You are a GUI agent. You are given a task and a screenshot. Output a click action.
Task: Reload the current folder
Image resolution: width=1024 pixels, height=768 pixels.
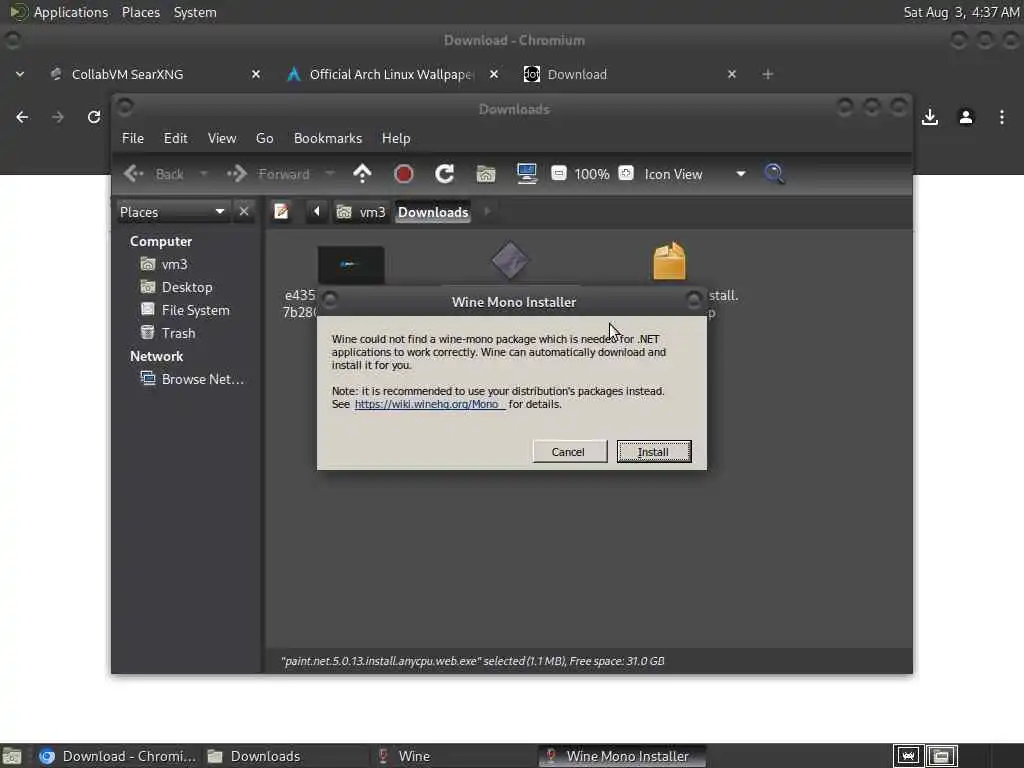tap(445, 174)
